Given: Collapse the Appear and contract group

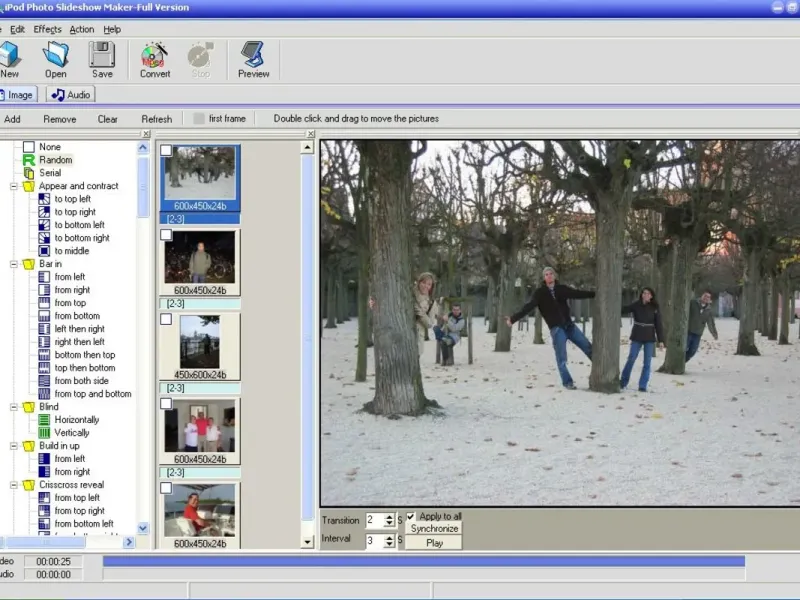Looking at the screenshot, I should coord(15,186).
